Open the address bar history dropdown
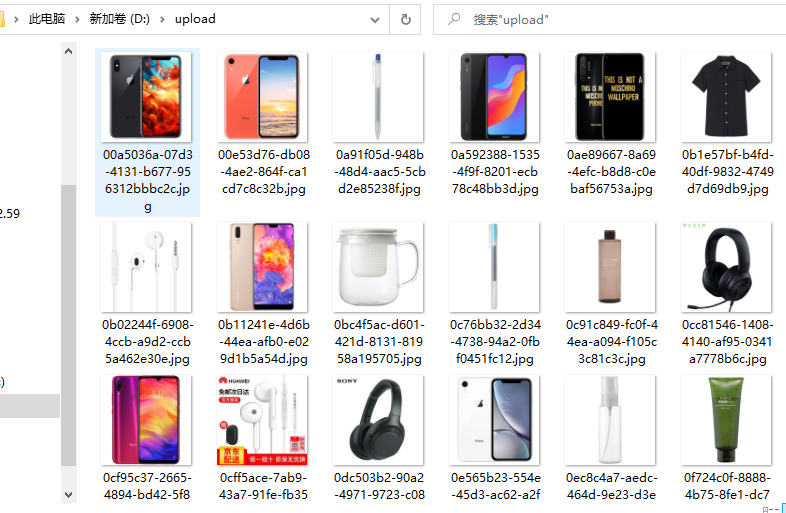Screen dimensions: 786x513 (x=374, y=20)
